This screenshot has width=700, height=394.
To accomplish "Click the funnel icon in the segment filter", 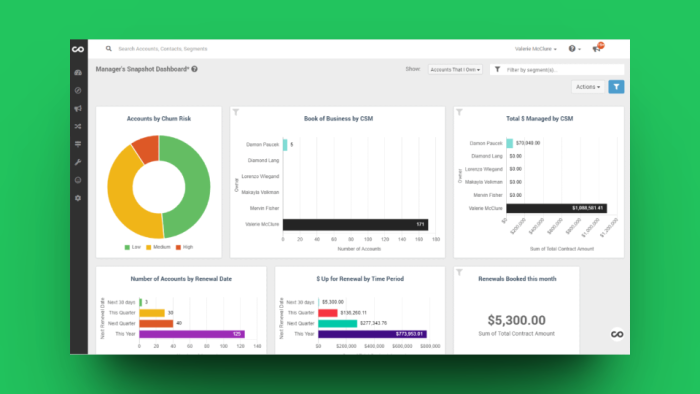I will click(497, 70).
